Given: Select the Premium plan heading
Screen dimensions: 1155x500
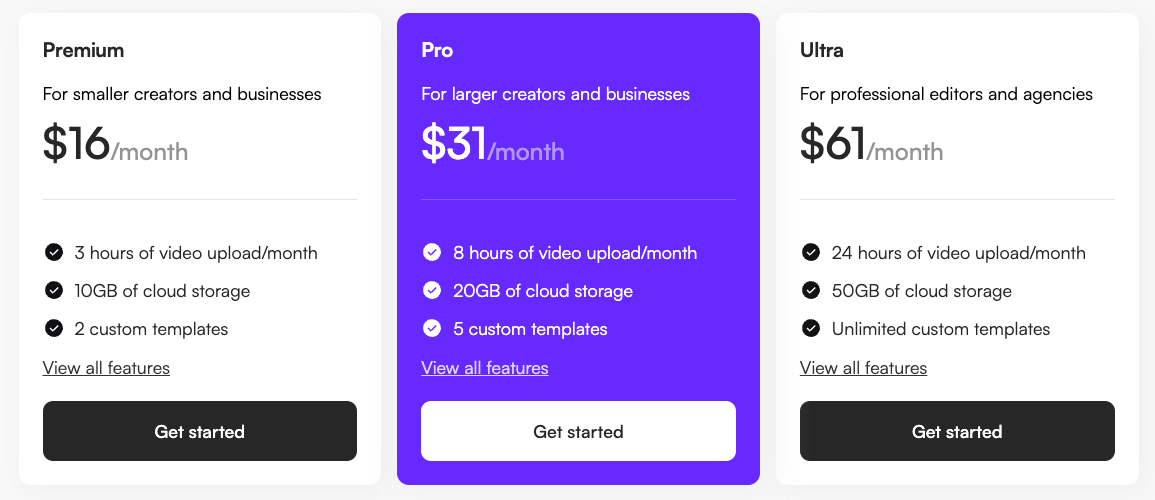Looking at the screenshot, I should 83,50.
